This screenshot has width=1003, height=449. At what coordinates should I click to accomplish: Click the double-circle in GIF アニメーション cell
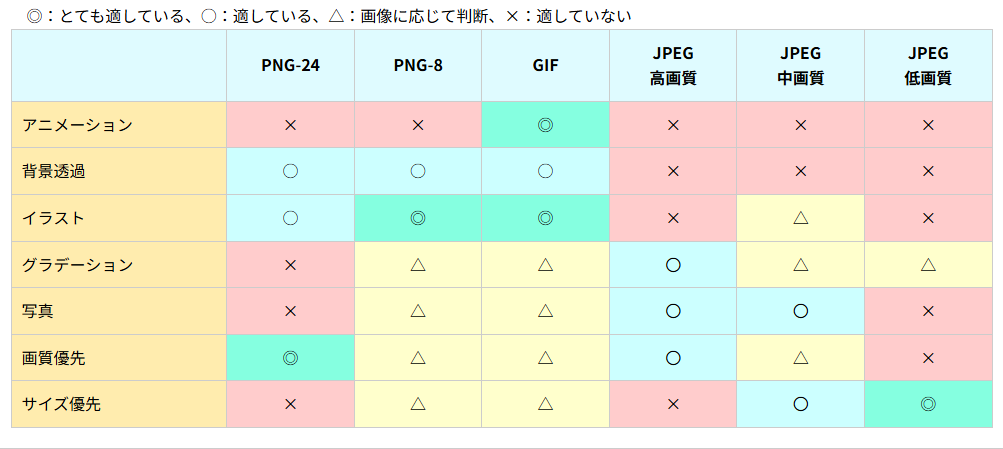coord(545,125)
